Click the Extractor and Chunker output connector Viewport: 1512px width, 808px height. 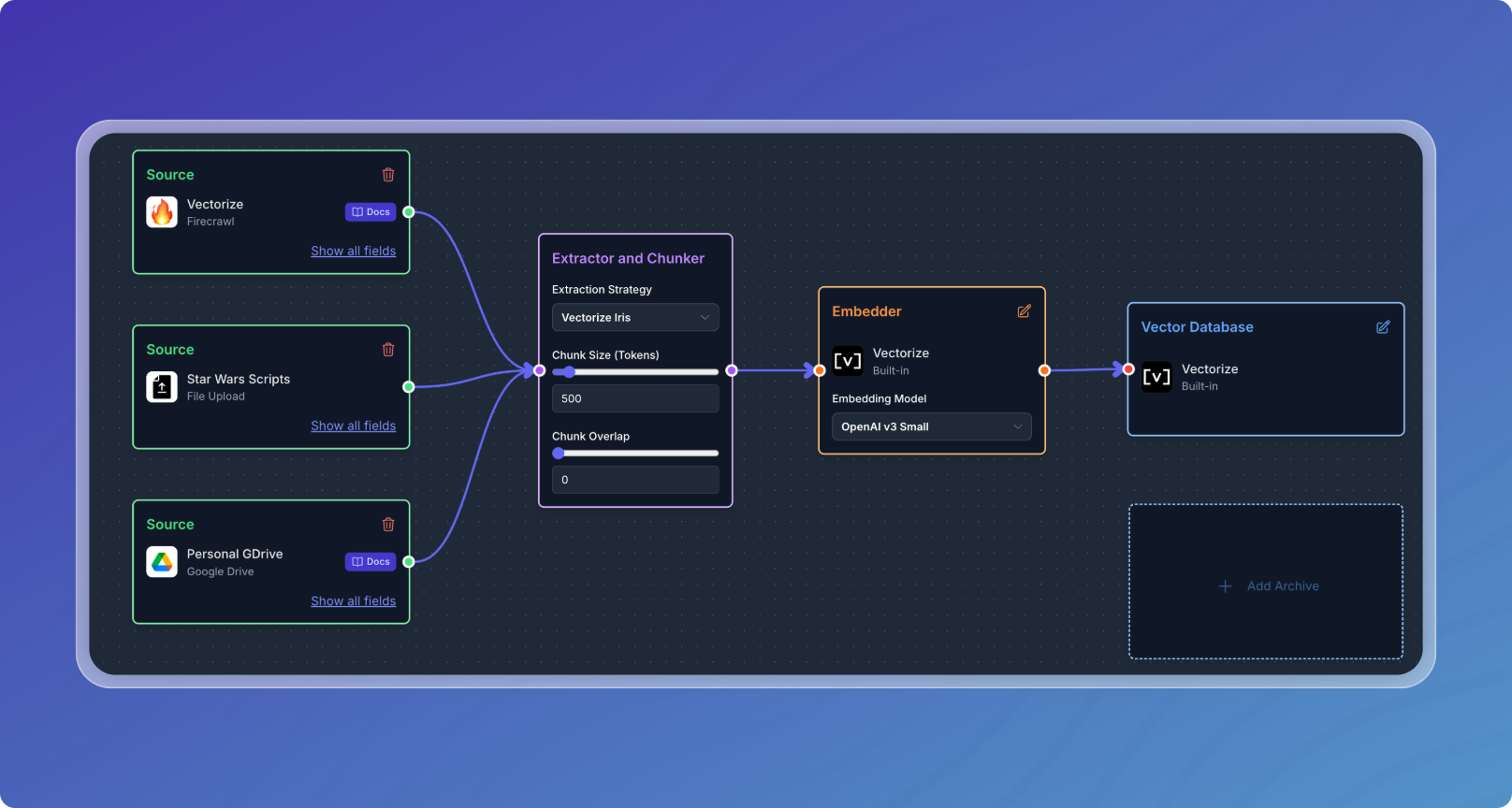[x=732, y=371]
